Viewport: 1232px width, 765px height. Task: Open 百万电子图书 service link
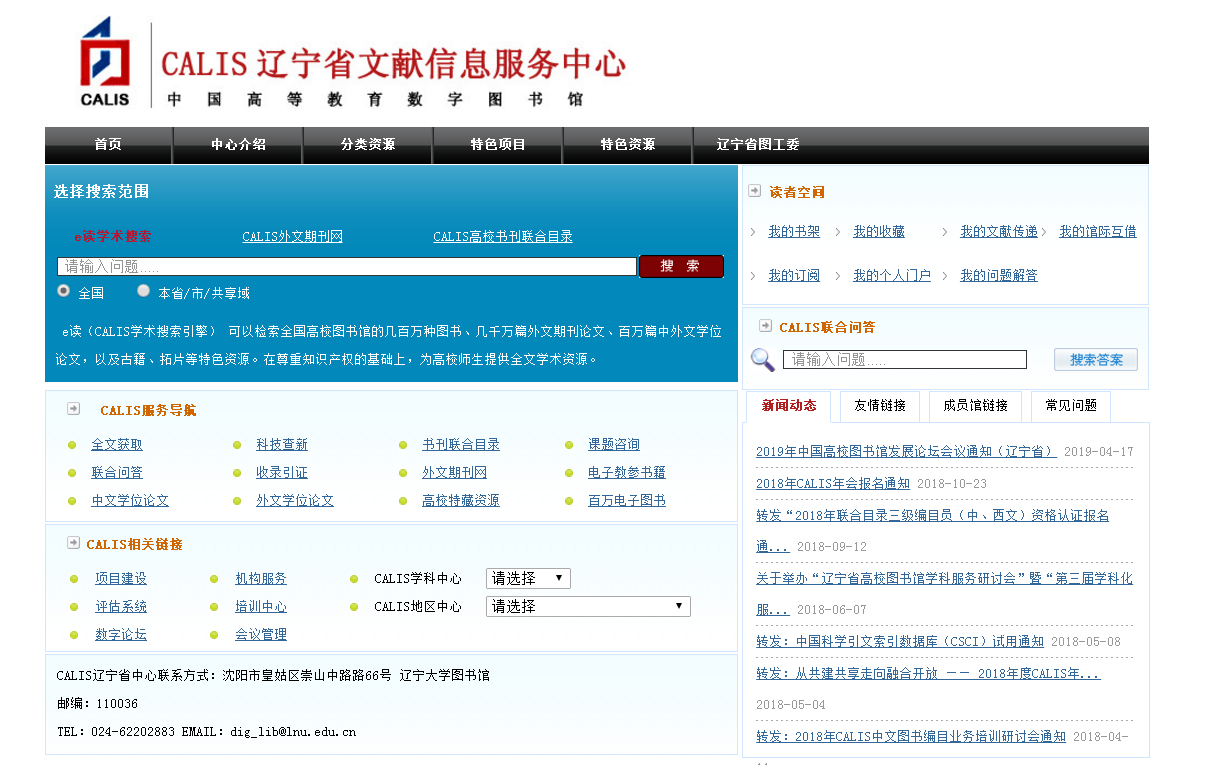(627, 501)
